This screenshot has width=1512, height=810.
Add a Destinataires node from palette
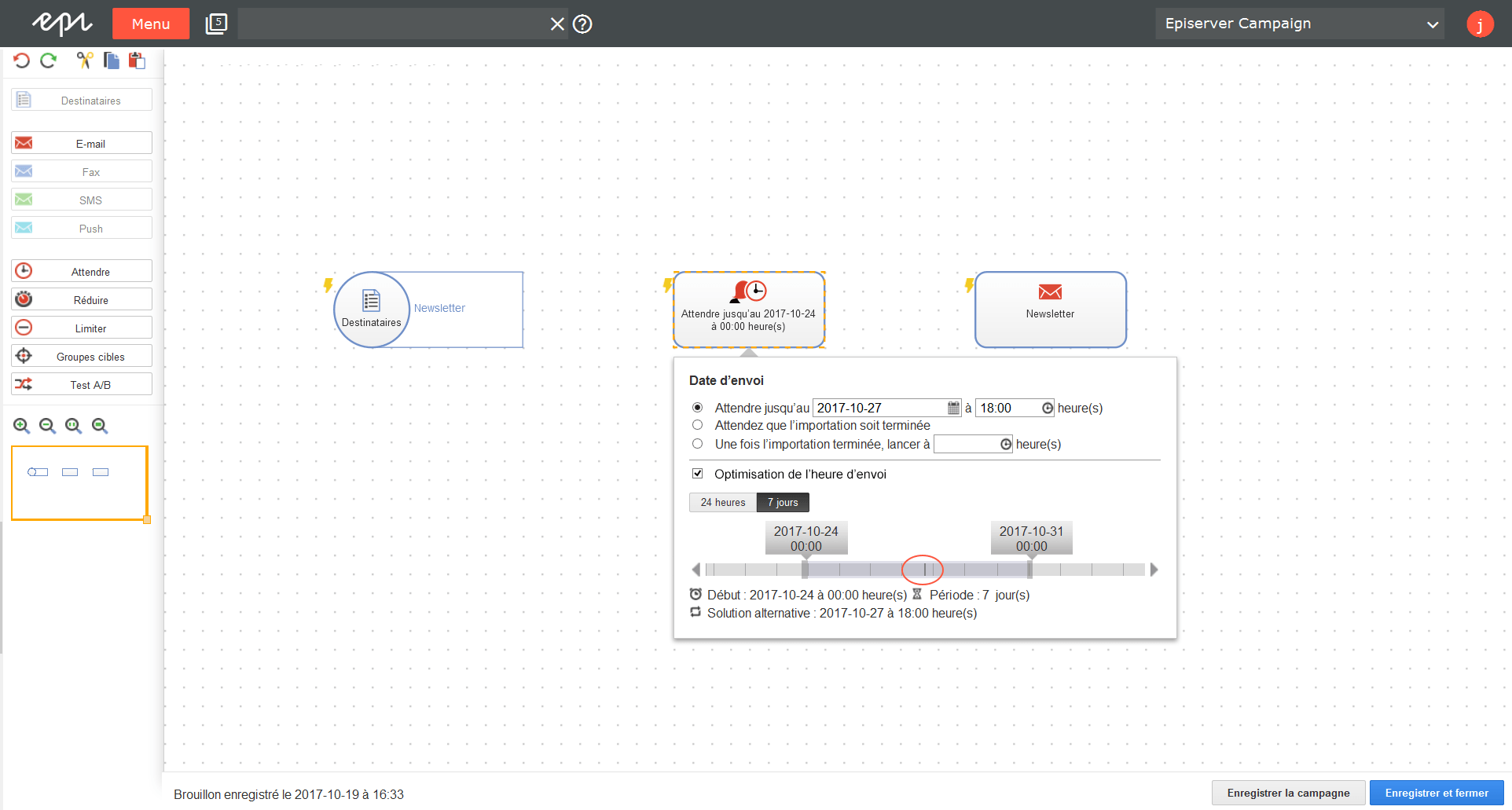click(82, 100)
